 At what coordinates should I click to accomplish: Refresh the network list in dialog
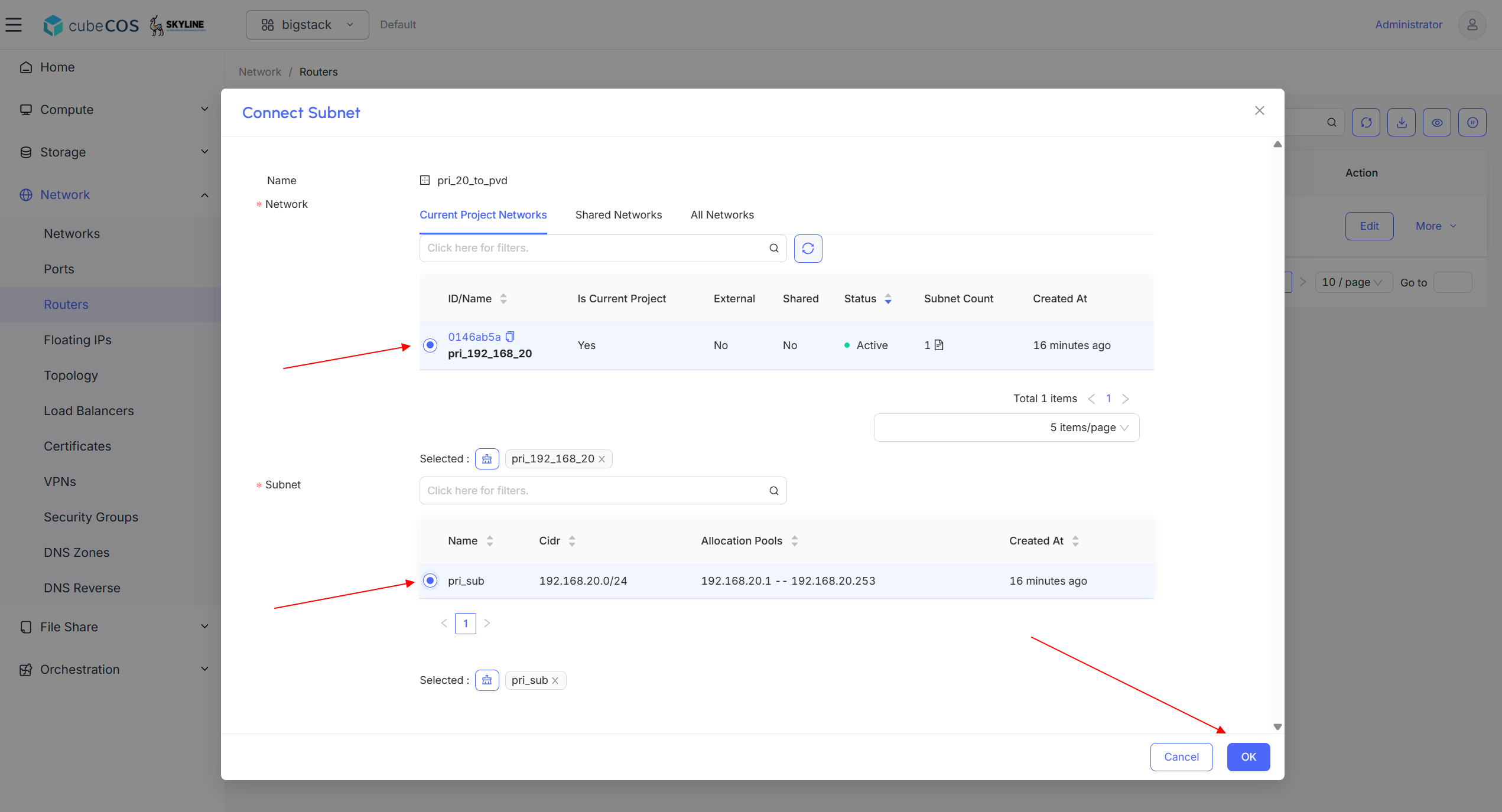808,248
